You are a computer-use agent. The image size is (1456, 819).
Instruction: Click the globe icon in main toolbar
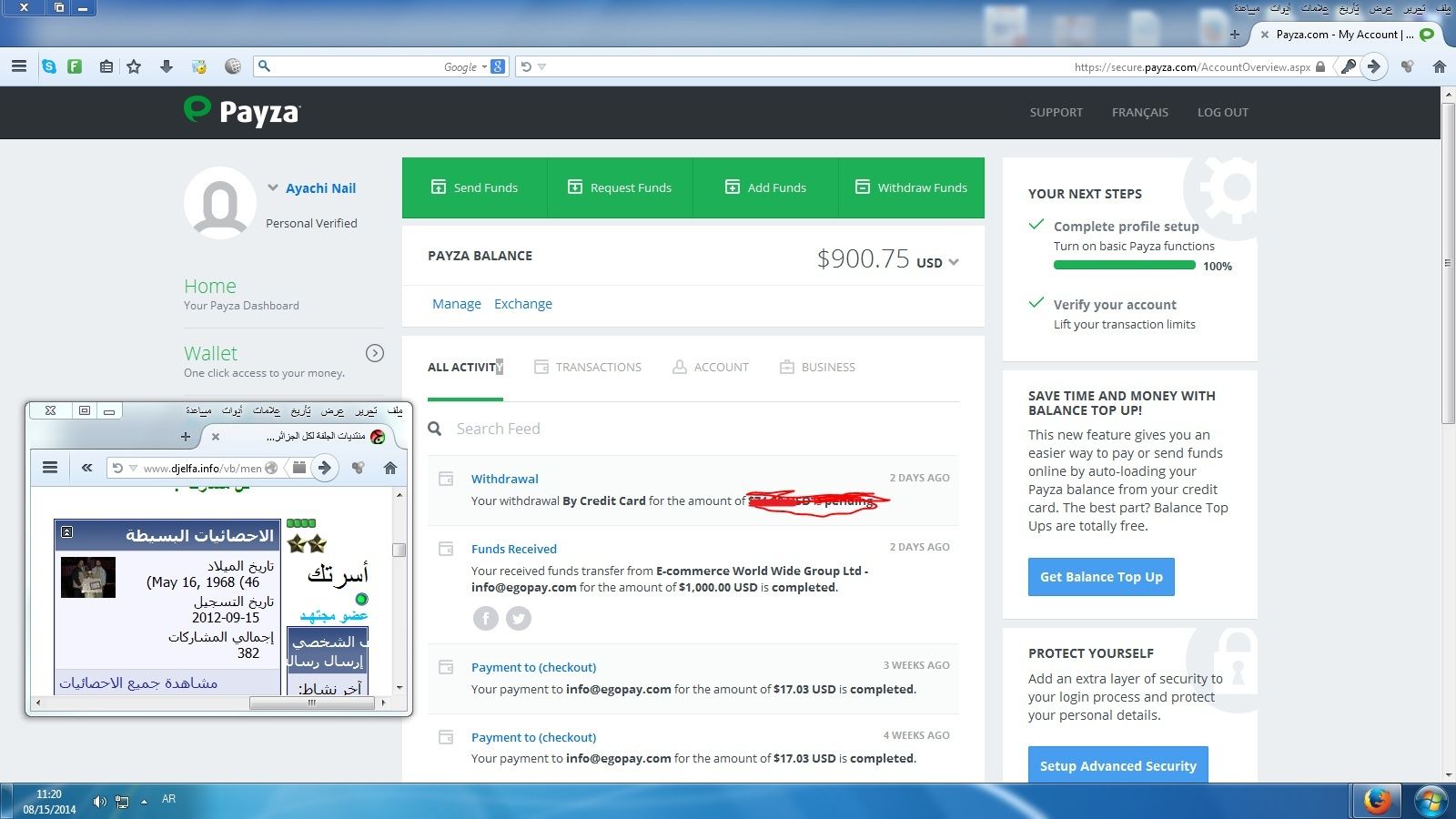pyautogui.click(x=233, y=66)
